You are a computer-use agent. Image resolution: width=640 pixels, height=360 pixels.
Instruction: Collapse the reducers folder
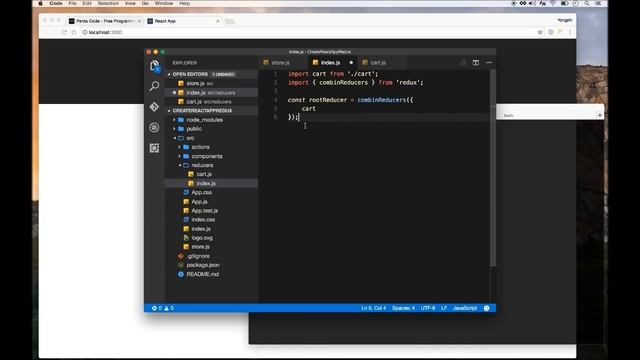[x=211, y=165]
